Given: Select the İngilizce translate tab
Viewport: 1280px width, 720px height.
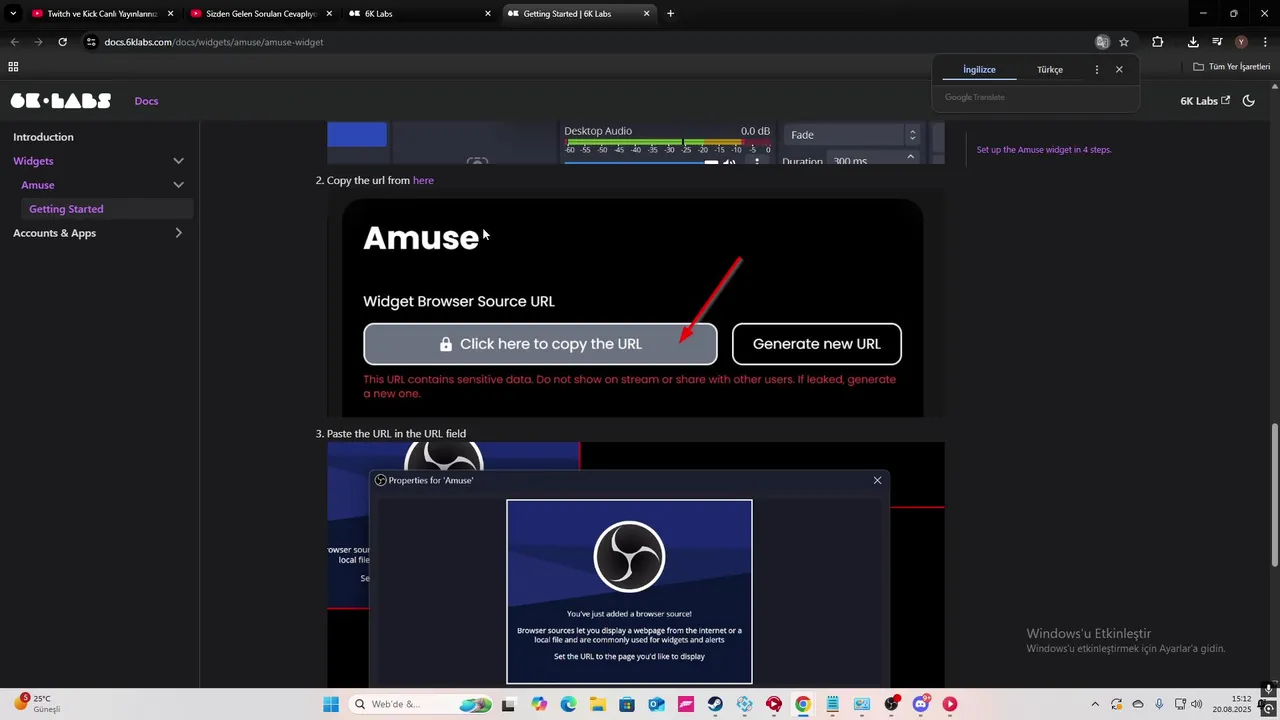Looking at the screenshot, I should [x=979, y=70].
